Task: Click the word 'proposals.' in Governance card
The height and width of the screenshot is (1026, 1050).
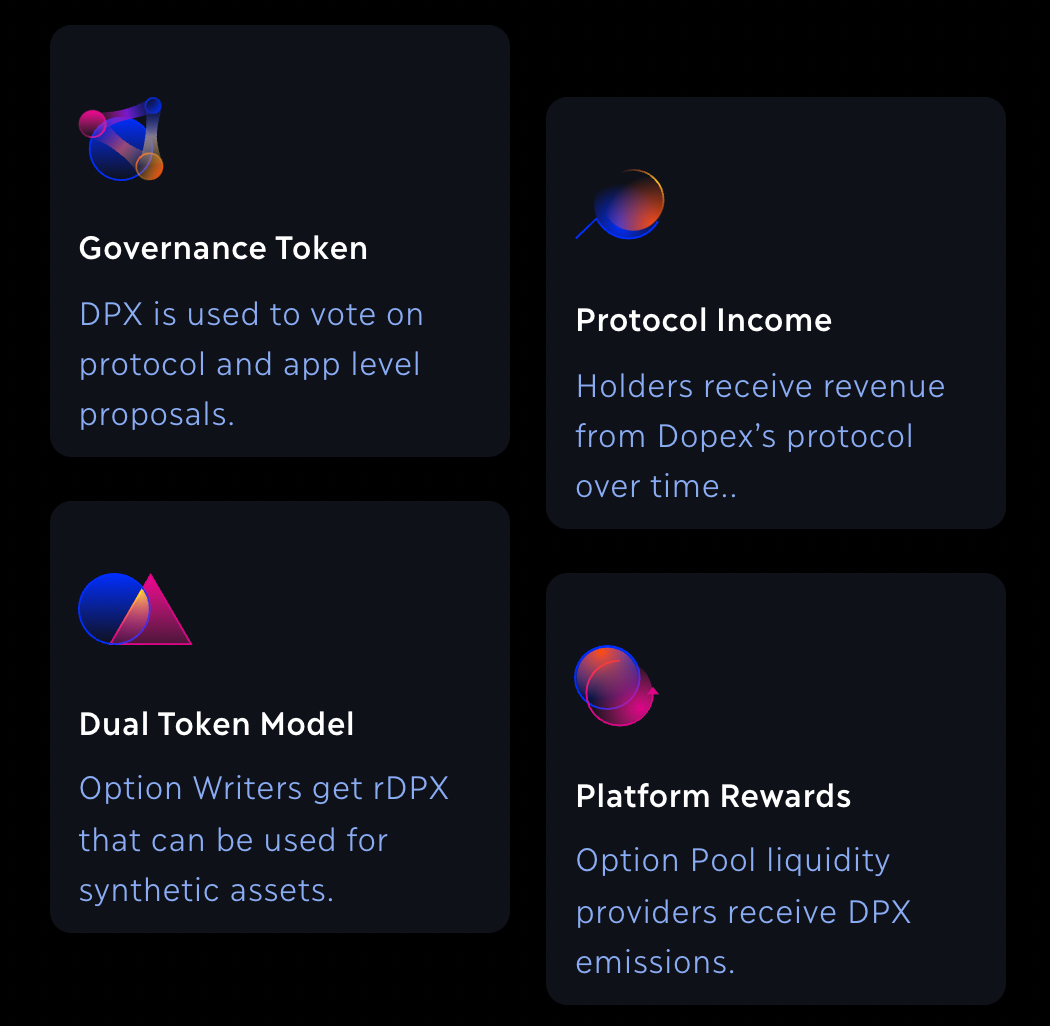Action: point(157,414)
